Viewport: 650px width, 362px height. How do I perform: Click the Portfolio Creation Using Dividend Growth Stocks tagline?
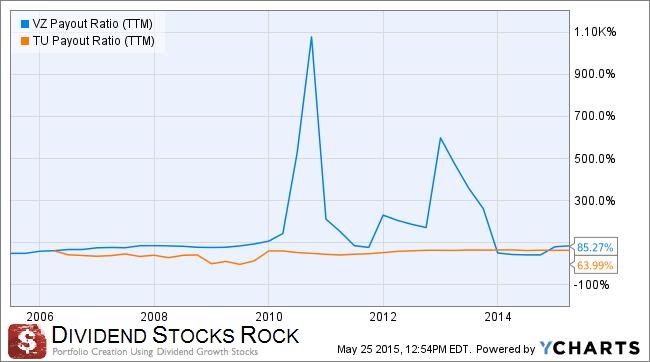pyautogui.click(x=155, y=352)
